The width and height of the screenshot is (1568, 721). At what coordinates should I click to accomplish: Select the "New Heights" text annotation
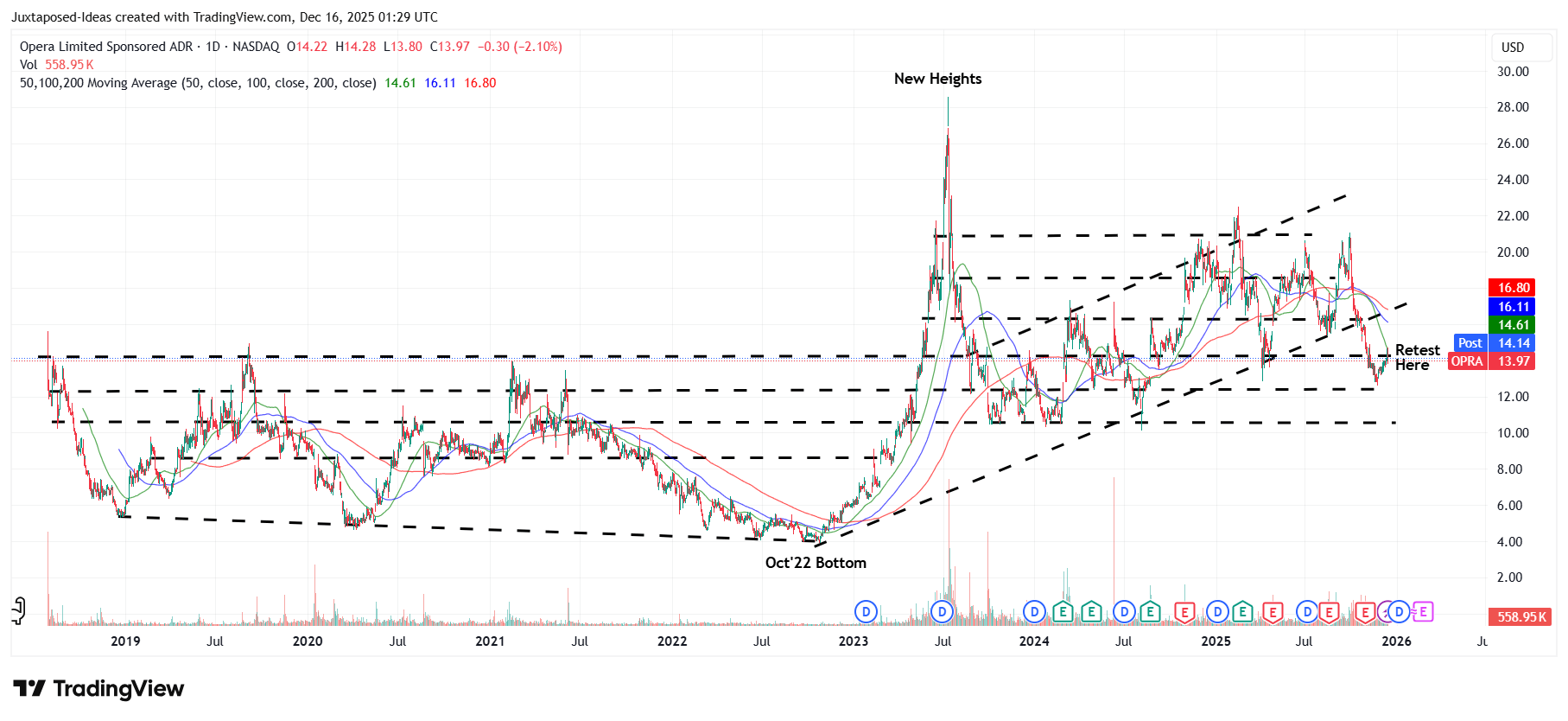pyautogui.click(x=937, y=79)
